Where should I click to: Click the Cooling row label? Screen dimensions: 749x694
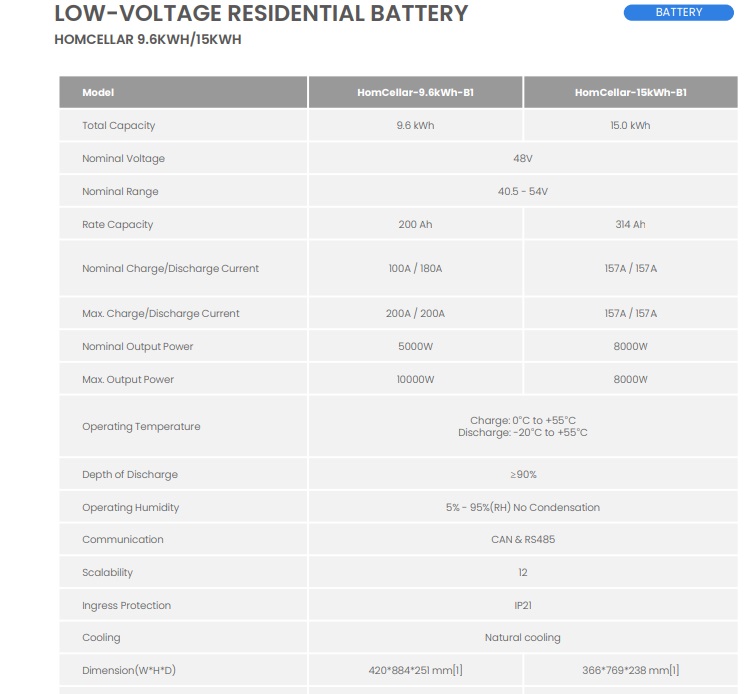click(101, 637)
